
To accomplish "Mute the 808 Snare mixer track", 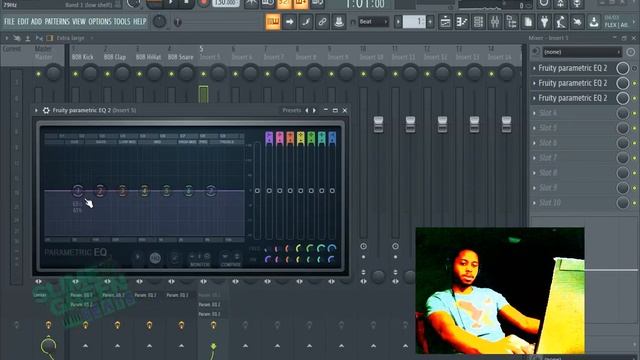I will pos(171,74).
